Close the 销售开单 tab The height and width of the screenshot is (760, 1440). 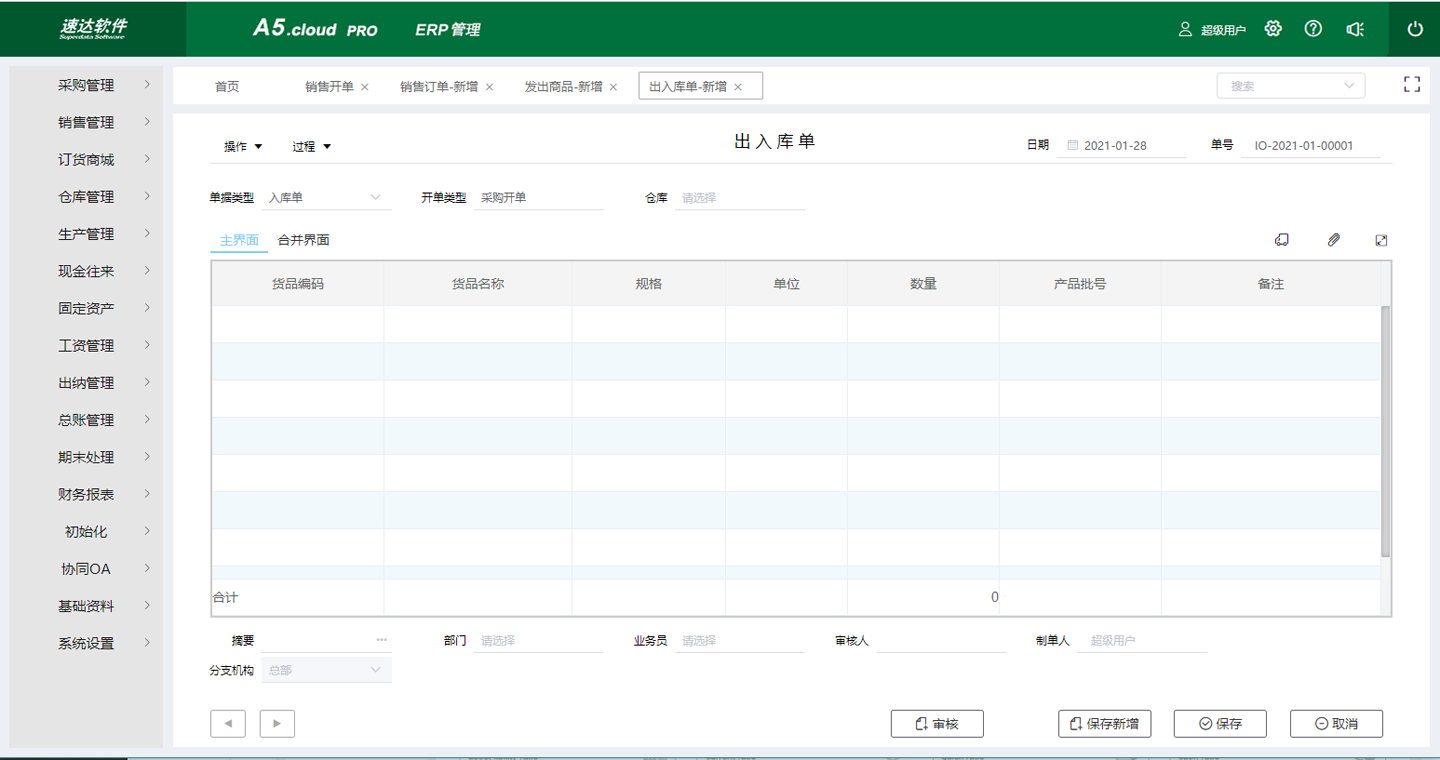tap(365, 87)
